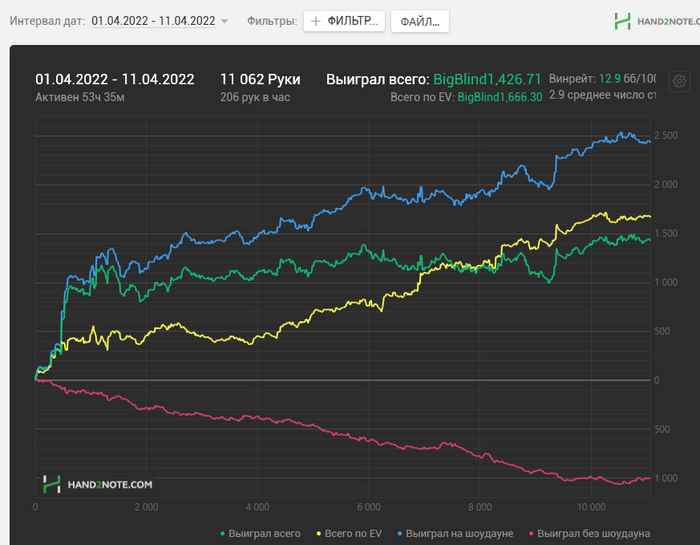Toggle the Всего по EV legend entry
Image resolution: width=700 pixels, height=545 pixels.
(x=349, y=533)
